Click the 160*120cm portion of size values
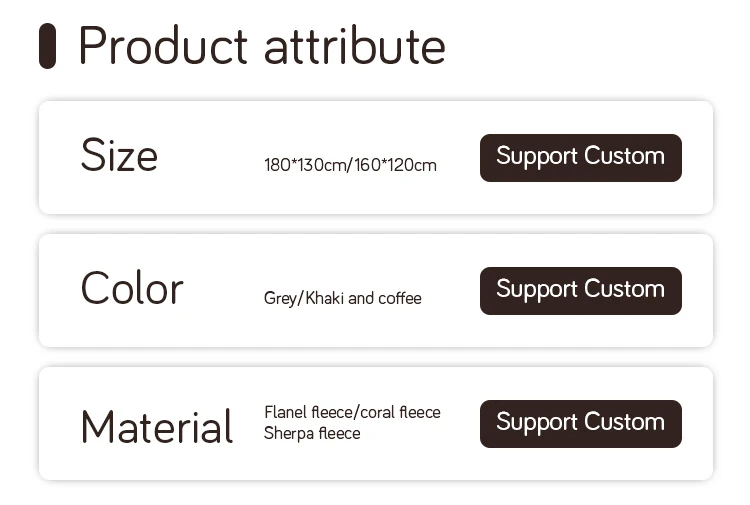The height and width of the screenshot is (505, 750). point(396,165)
